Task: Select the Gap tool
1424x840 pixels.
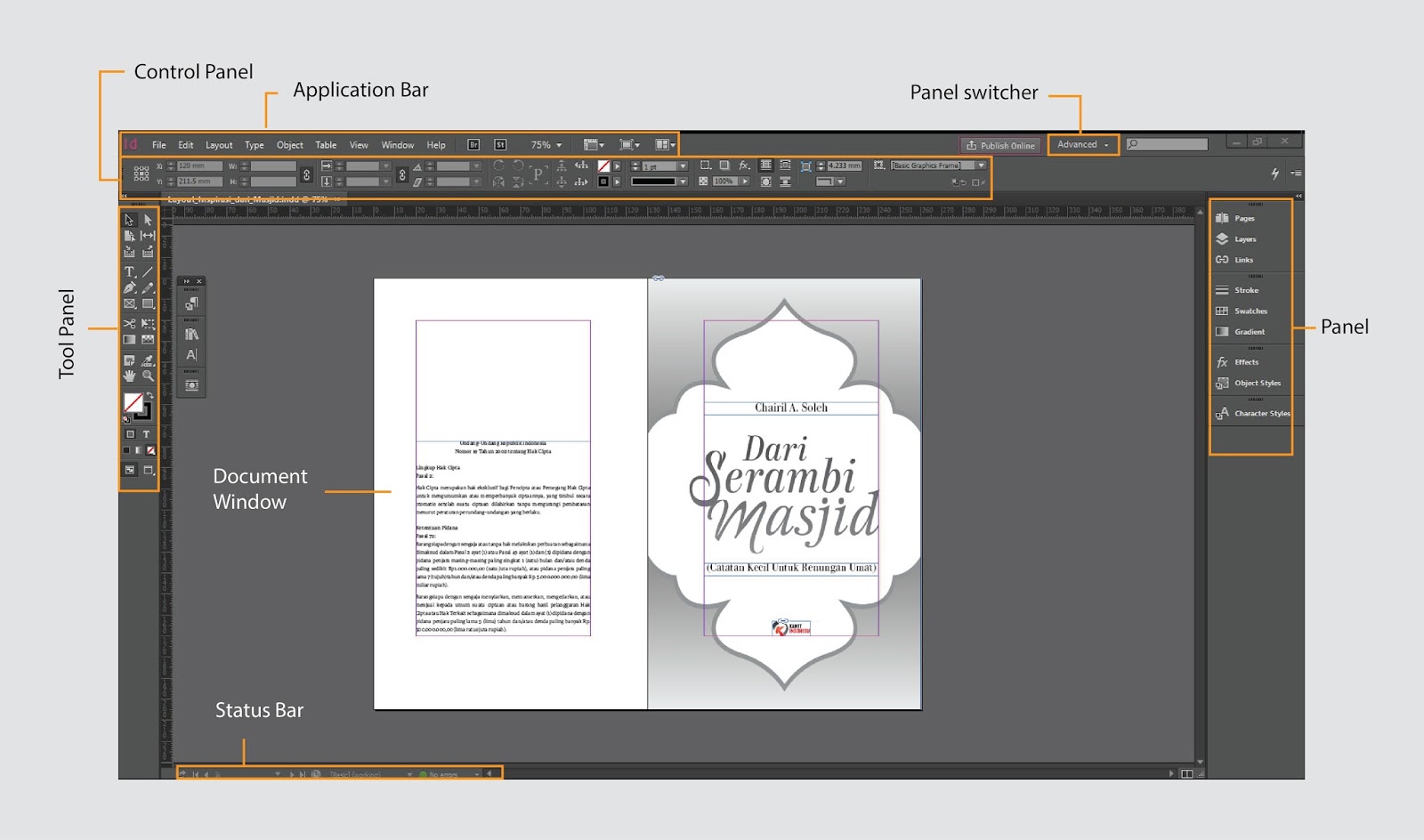Action: click(x=148, y=236)
